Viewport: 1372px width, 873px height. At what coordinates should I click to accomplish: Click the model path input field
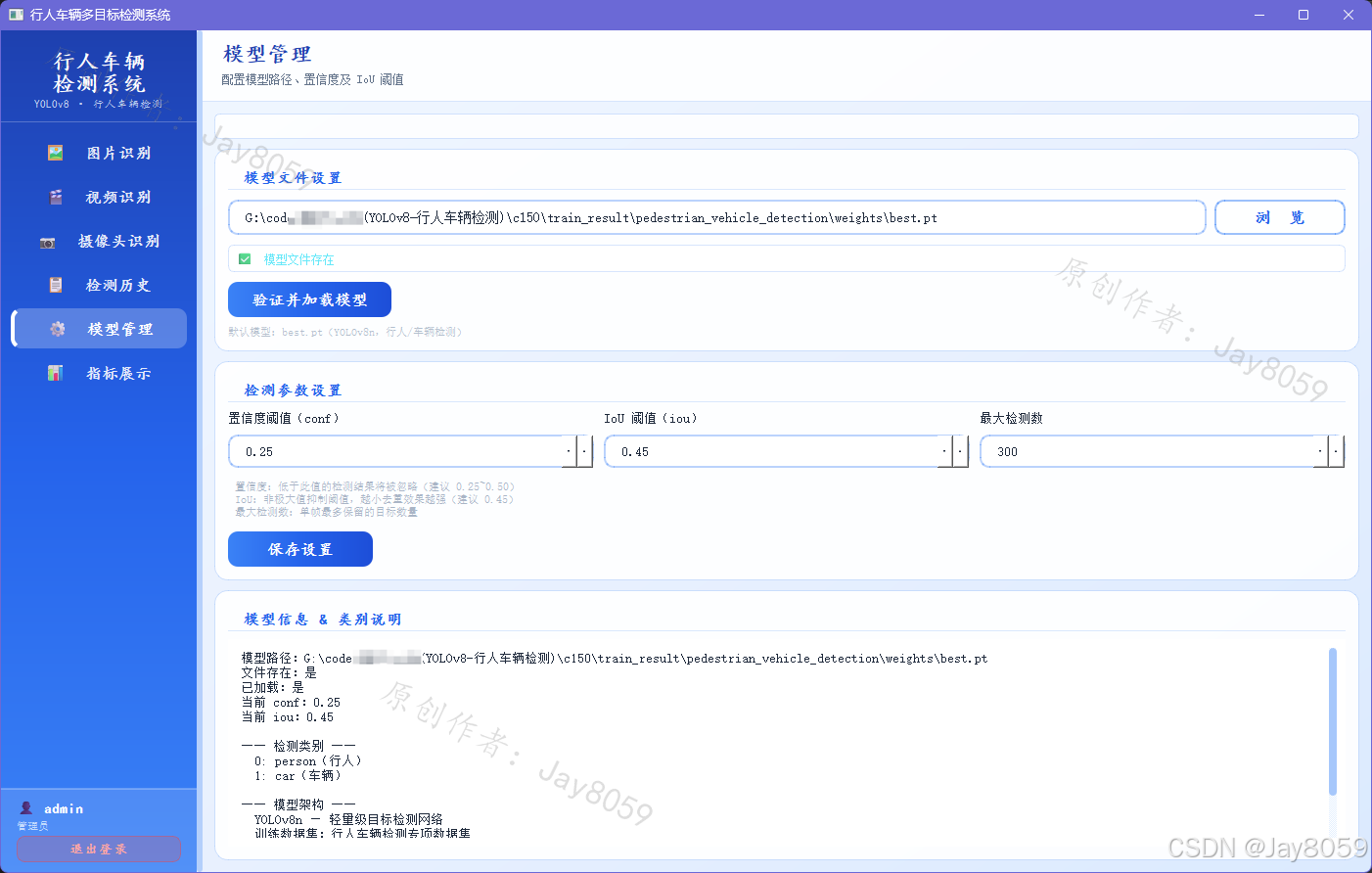[717, 217]
